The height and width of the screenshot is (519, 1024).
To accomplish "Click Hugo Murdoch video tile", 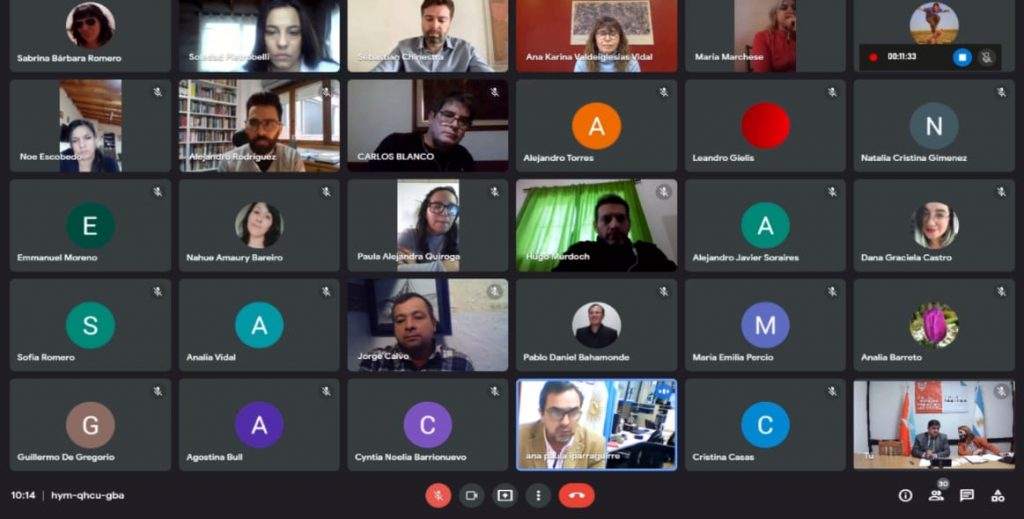I will coord(596,225).
